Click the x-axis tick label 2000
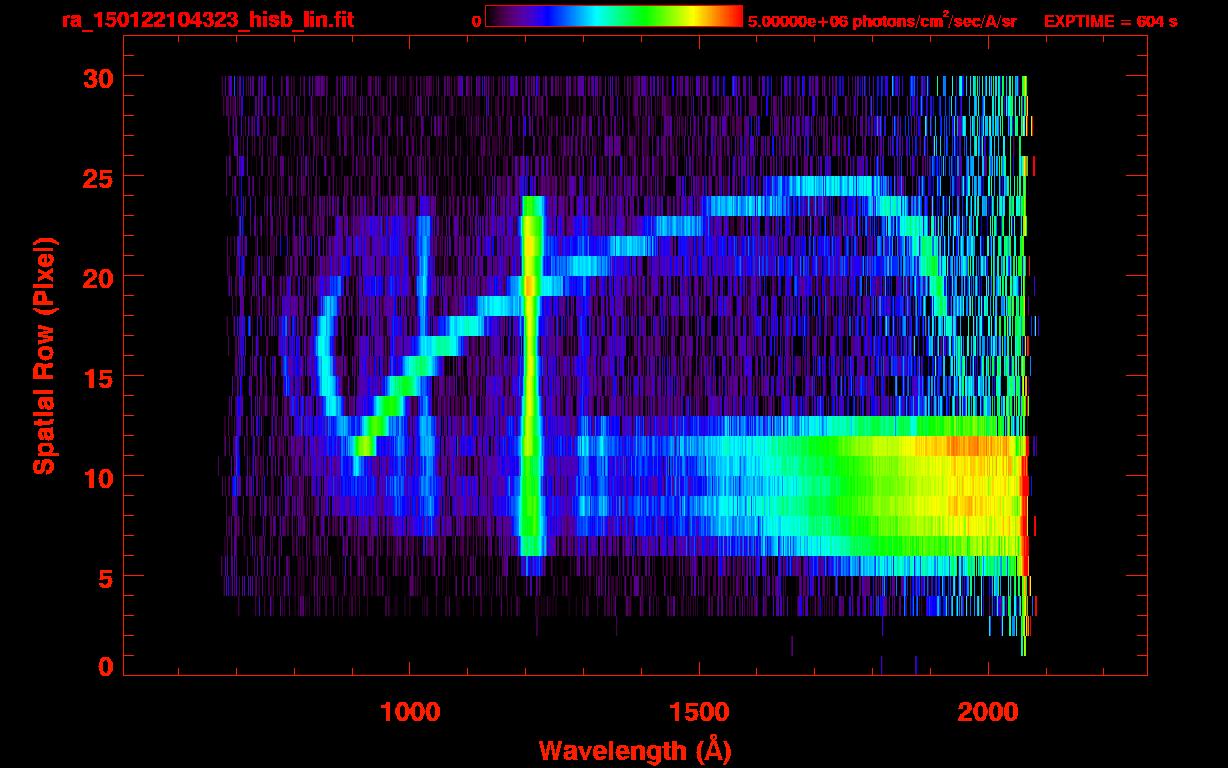 point(988,712)
